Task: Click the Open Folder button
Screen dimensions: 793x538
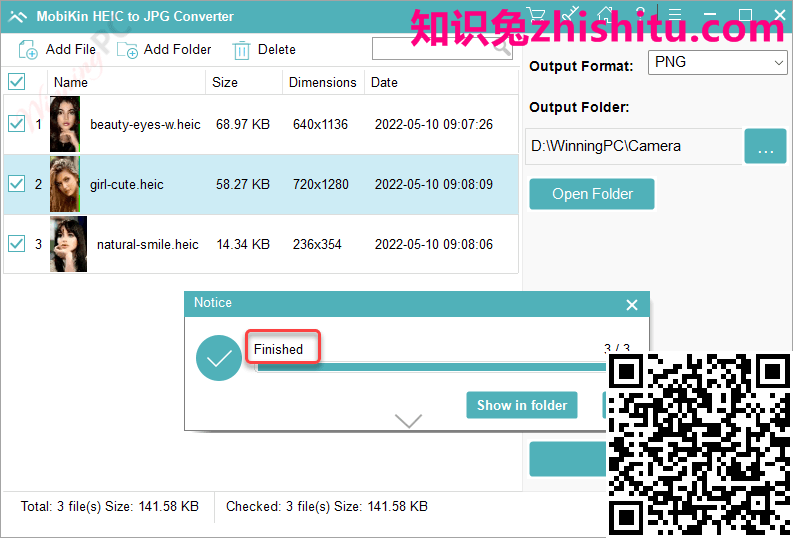Action: click(x=592, y=194)
